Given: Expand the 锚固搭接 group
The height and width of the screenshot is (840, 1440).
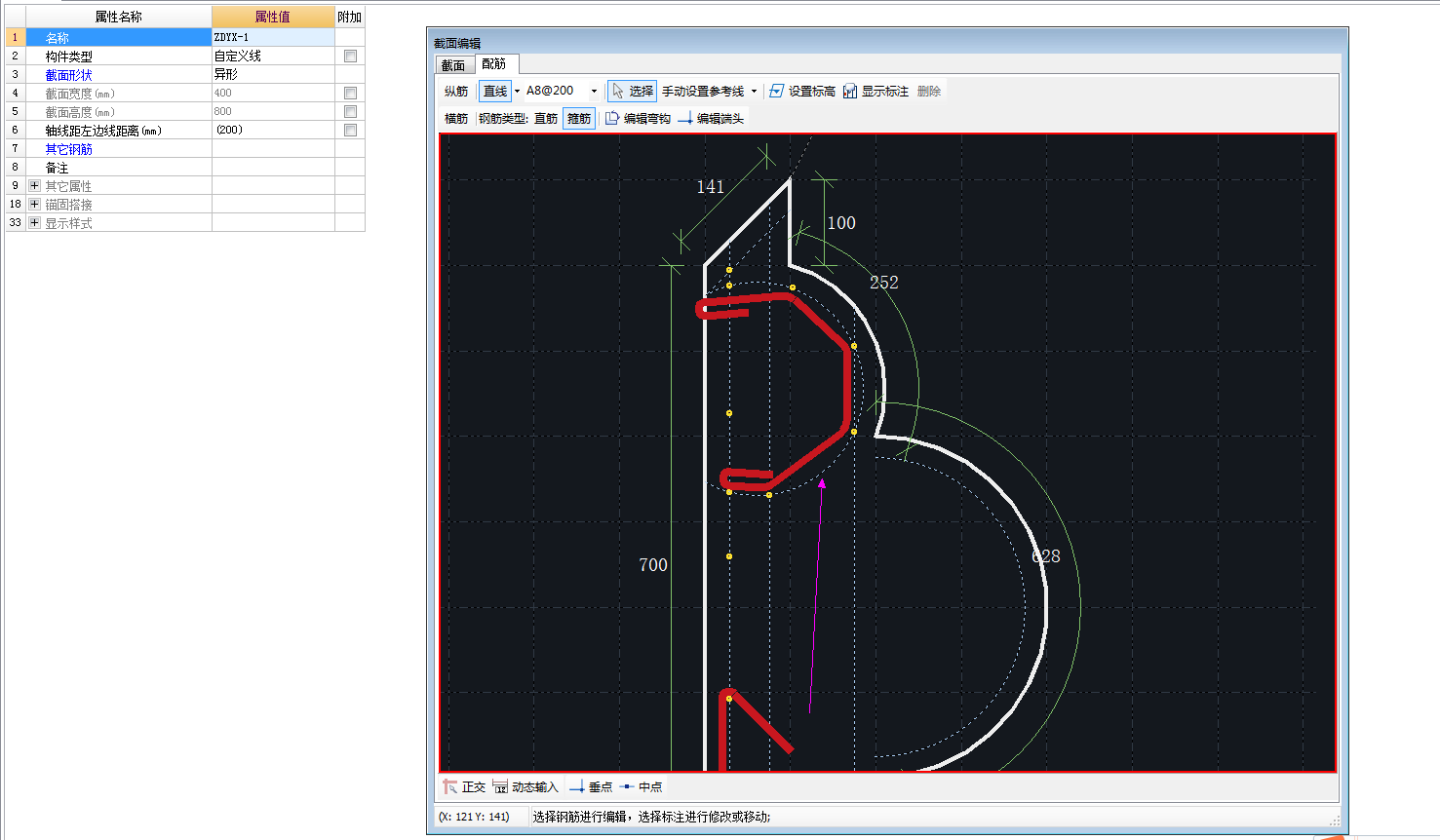Looking at the screenshot, I should click(34, 204).
